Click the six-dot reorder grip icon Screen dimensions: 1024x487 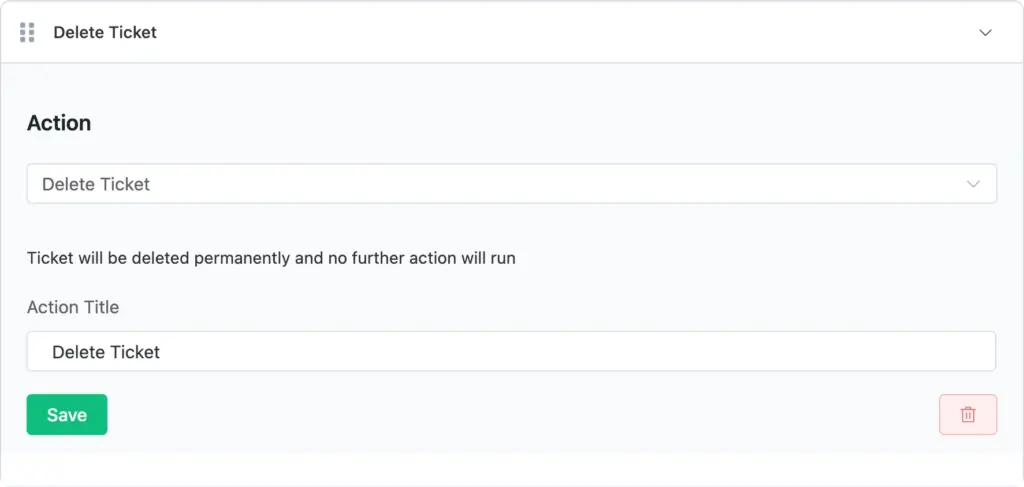[27, 32]
